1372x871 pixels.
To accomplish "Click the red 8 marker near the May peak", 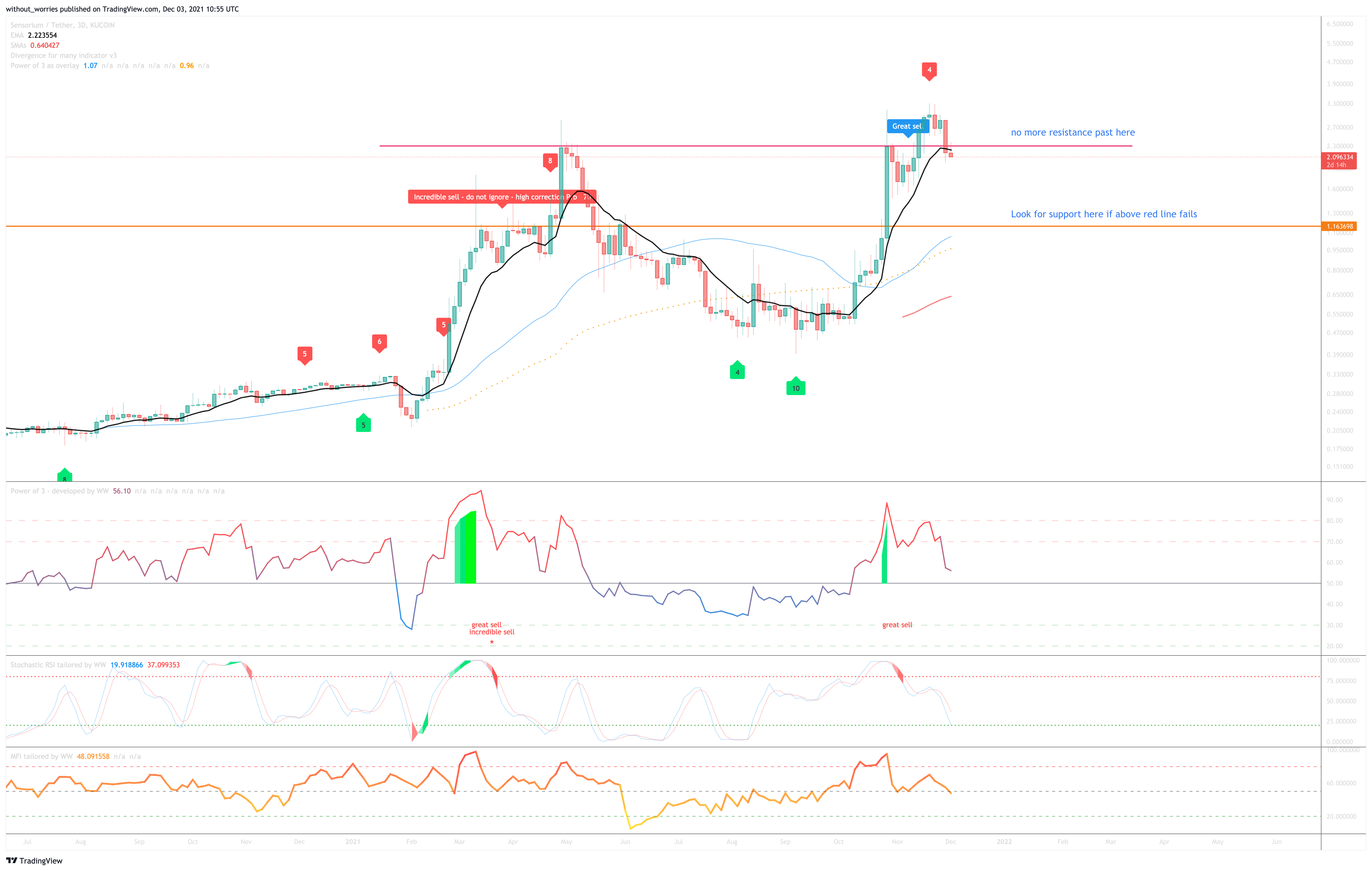I will click(550, 162).
